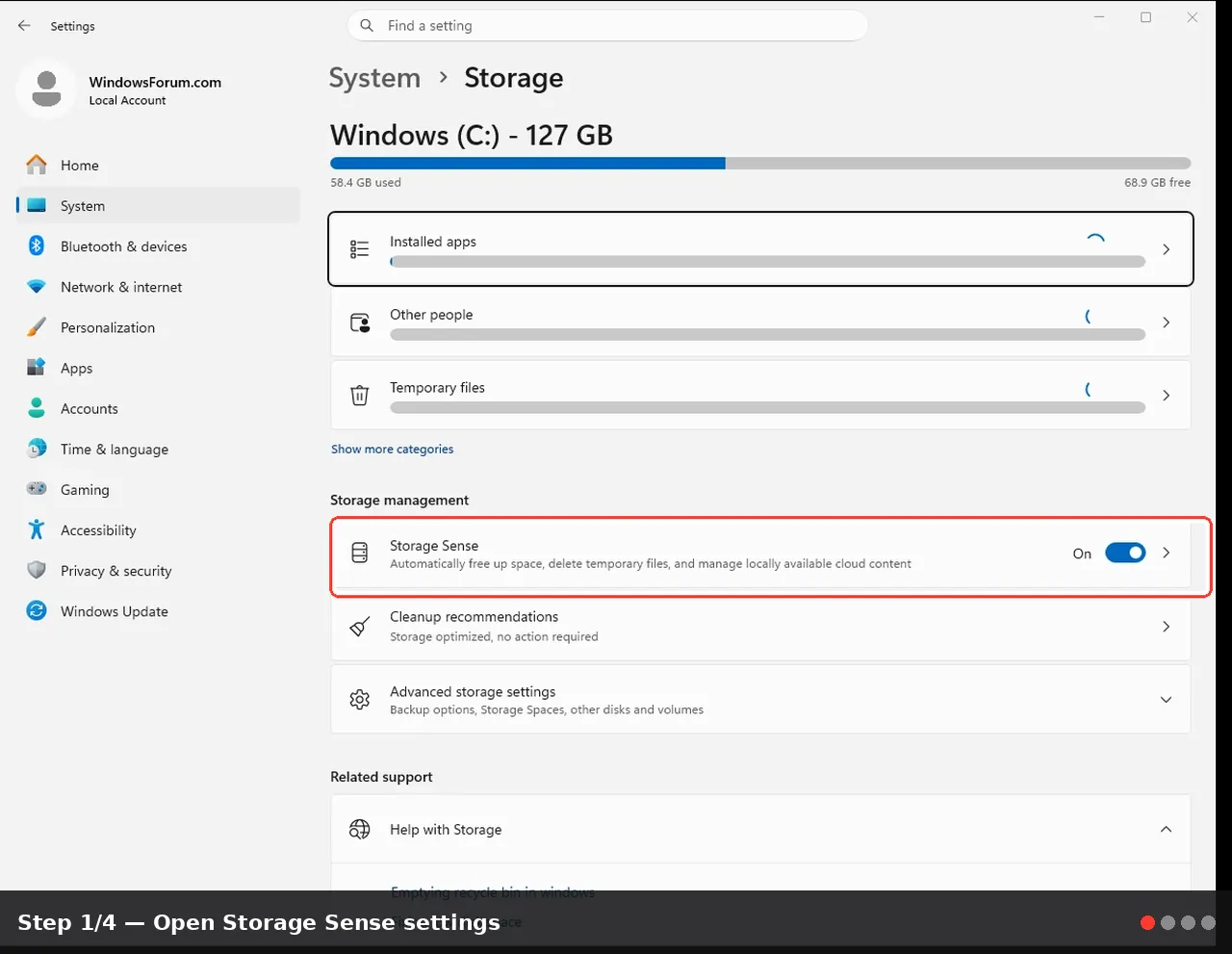Click the Installed apps usage bar

click(x=767, y=262)
